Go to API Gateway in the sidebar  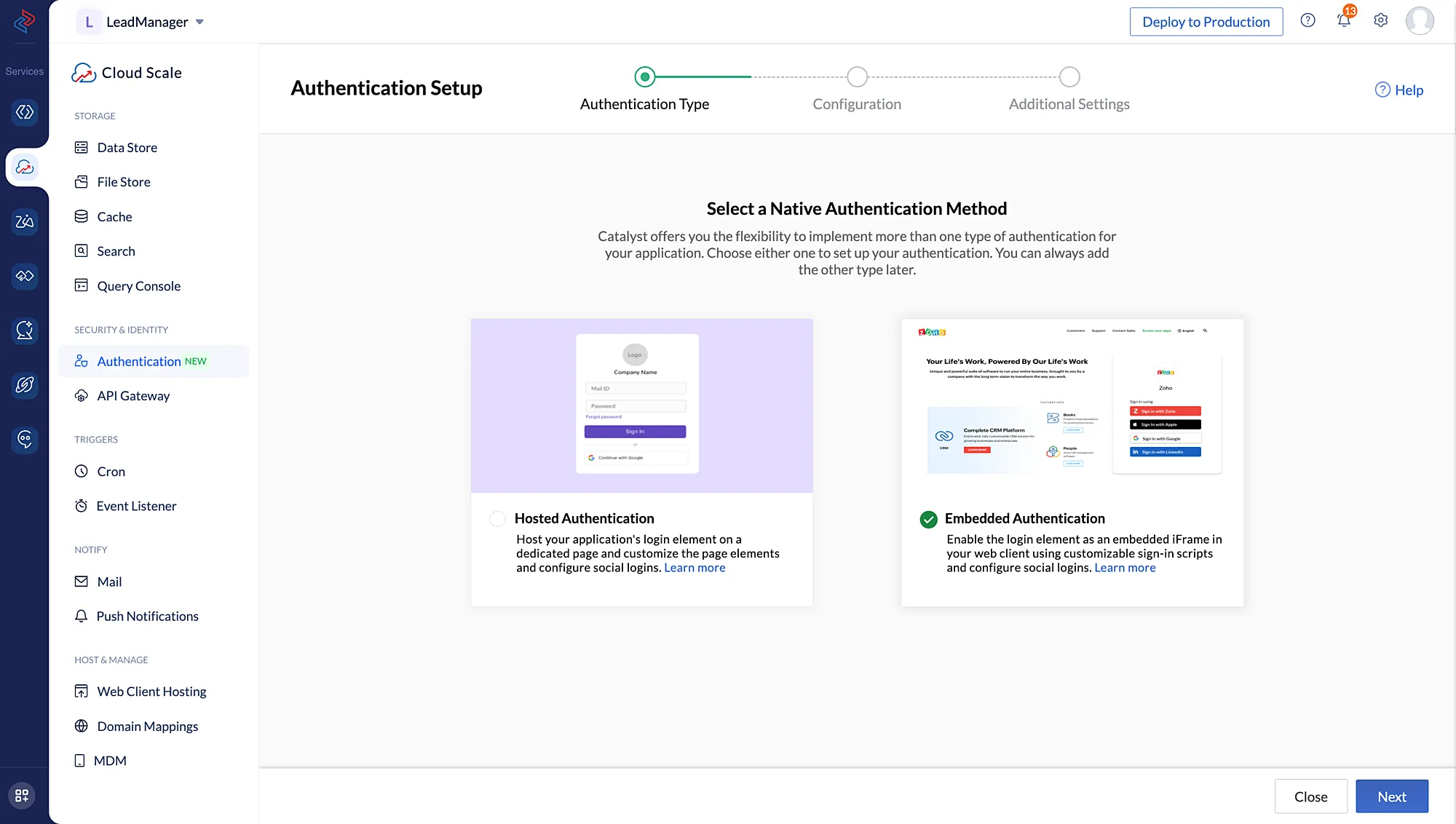pyautogui.click(x=133, y=396)
